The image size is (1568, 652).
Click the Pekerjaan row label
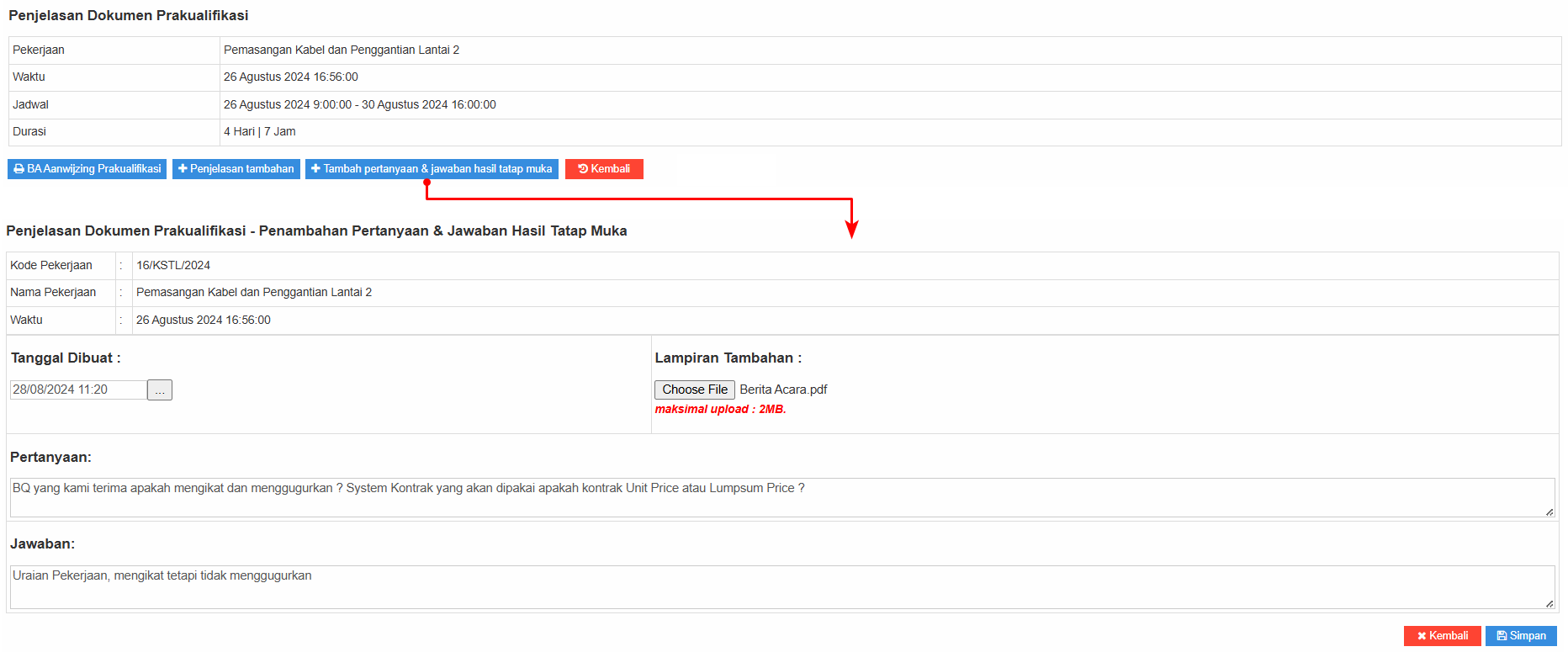(x=39, y=50)
